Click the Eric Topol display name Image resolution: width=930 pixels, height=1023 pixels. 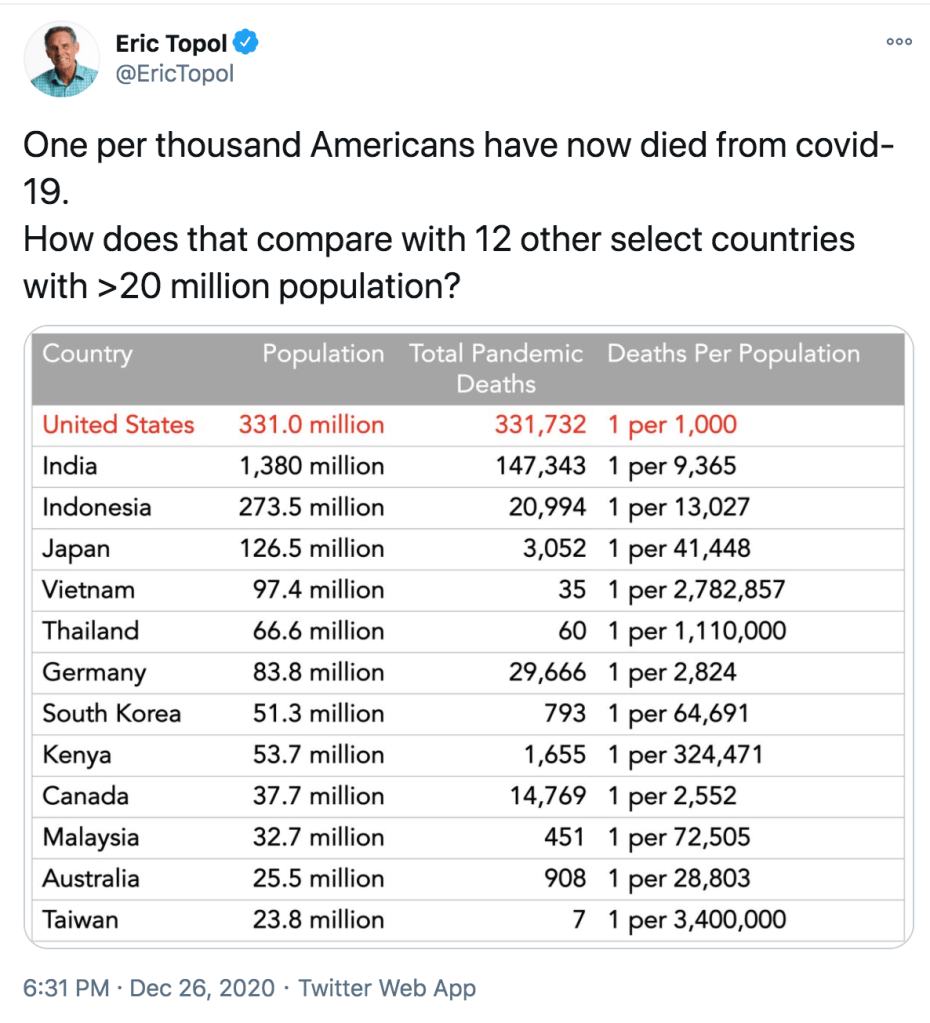click(171, 44)
